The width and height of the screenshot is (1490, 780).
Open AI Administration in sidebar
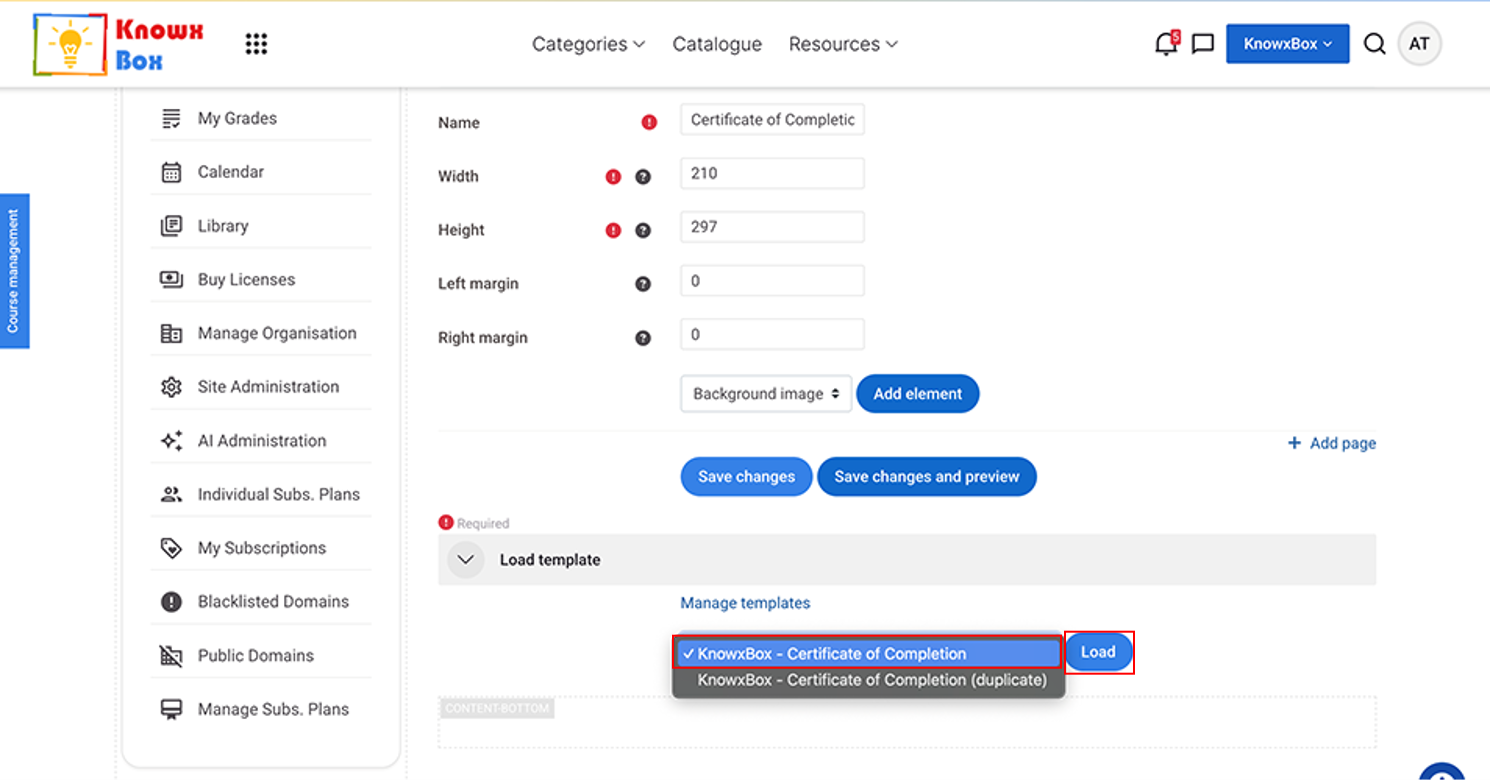[x=261, y=441]
